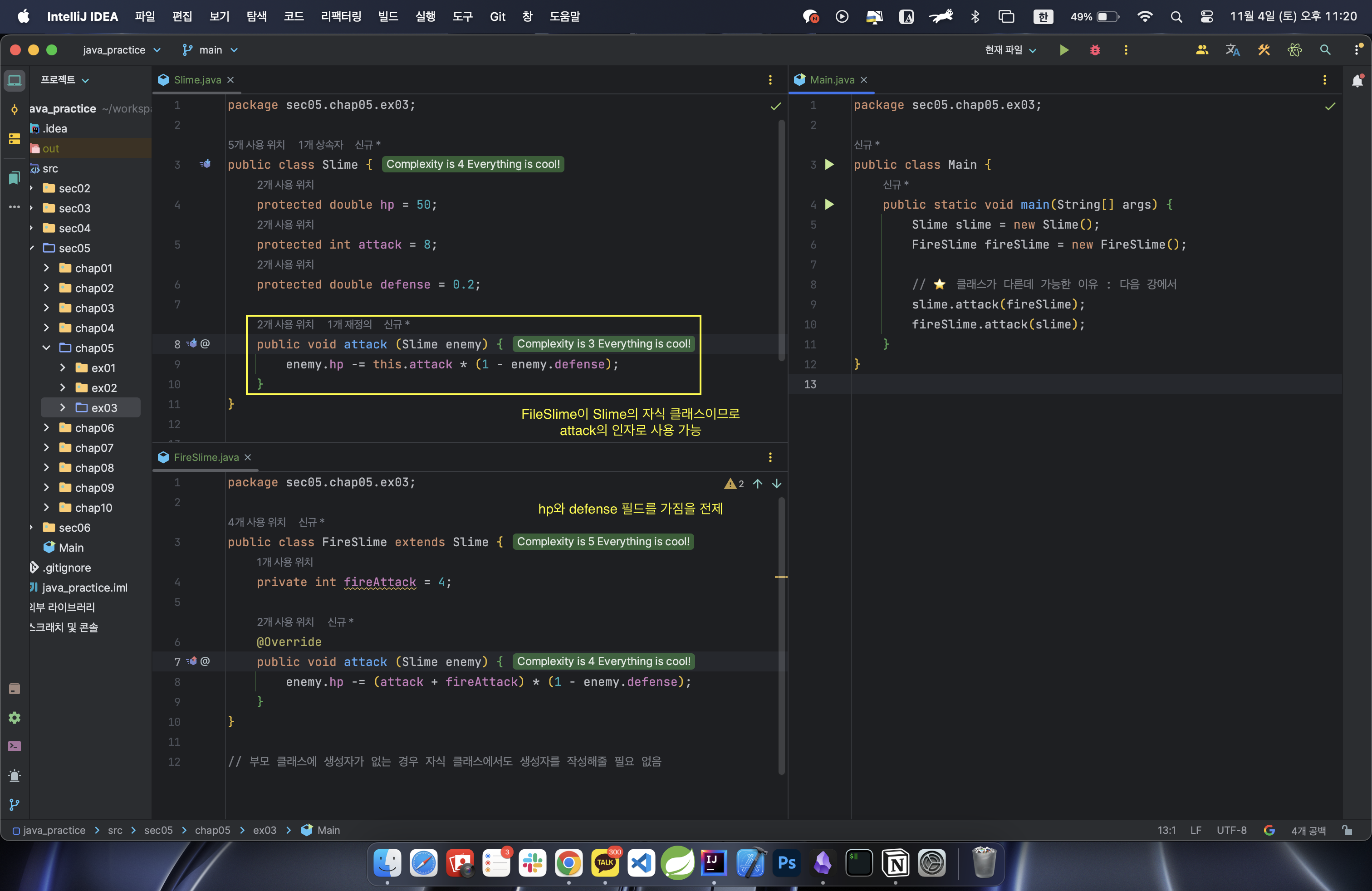Click the green Run button in toolbar
This screenshot has width=1372, height=891.
[x=1063, y=50]
